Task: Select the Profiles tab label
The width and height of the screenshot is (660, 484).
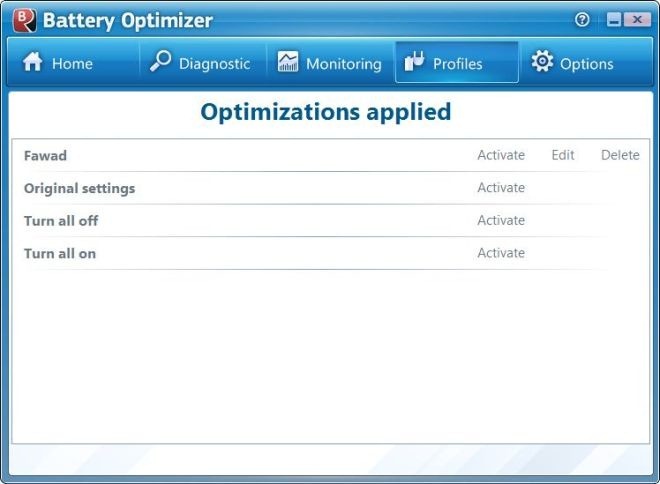Action: [458, 64]
